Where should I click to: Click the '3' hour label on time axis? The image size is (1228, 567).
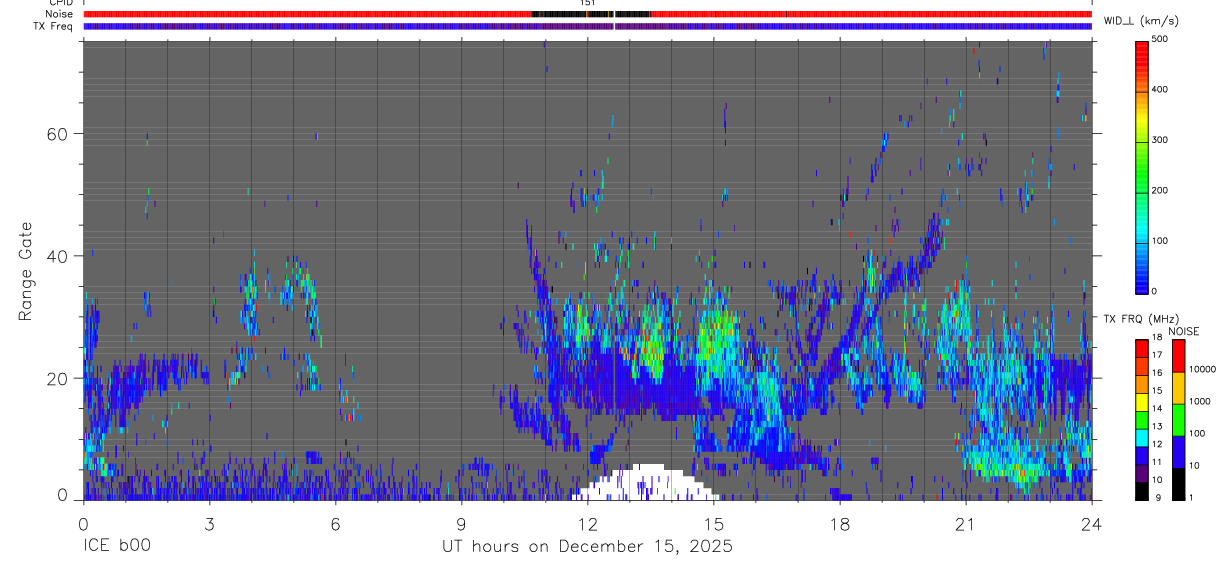click(209, 524)
